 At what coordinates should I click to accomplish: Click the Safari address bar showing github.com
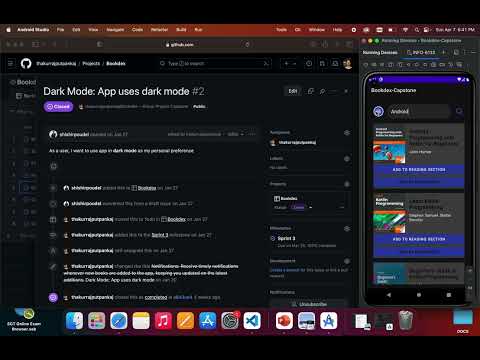(179, 44)
